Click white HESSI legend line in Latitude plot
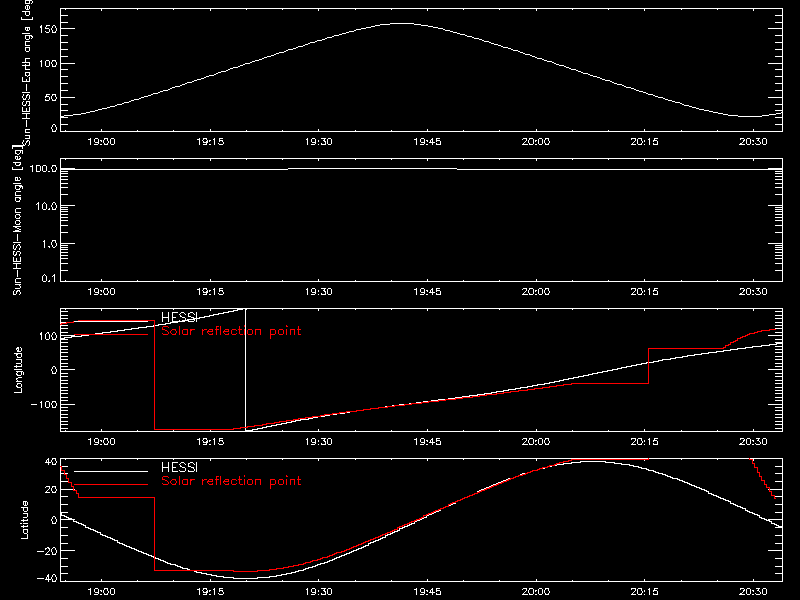This screenshot has height=600, width=800. [111, 471]
